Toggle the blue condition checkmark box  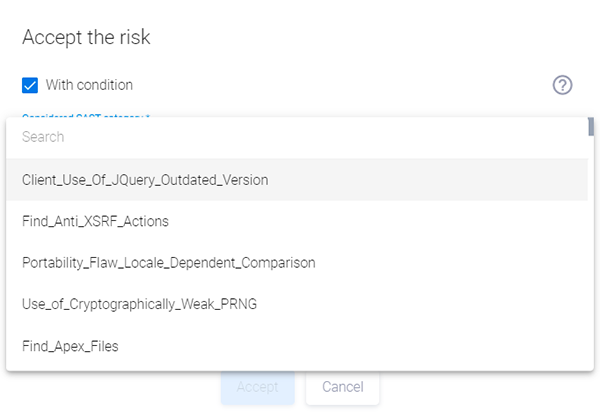click(30, 85)
